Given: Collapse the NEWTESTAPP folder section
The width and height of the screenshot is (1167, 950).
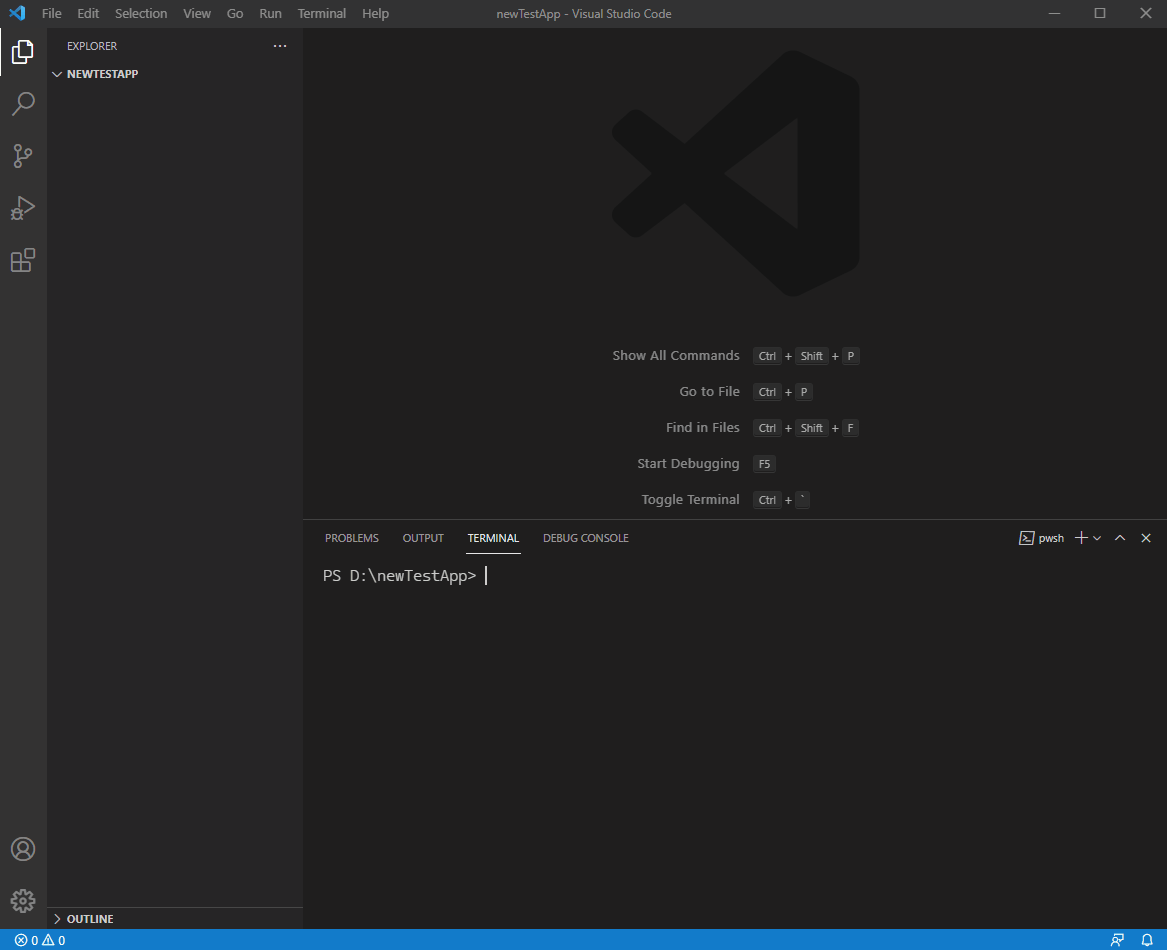Looking at the screenshot, I should click(x=57, y=74).
